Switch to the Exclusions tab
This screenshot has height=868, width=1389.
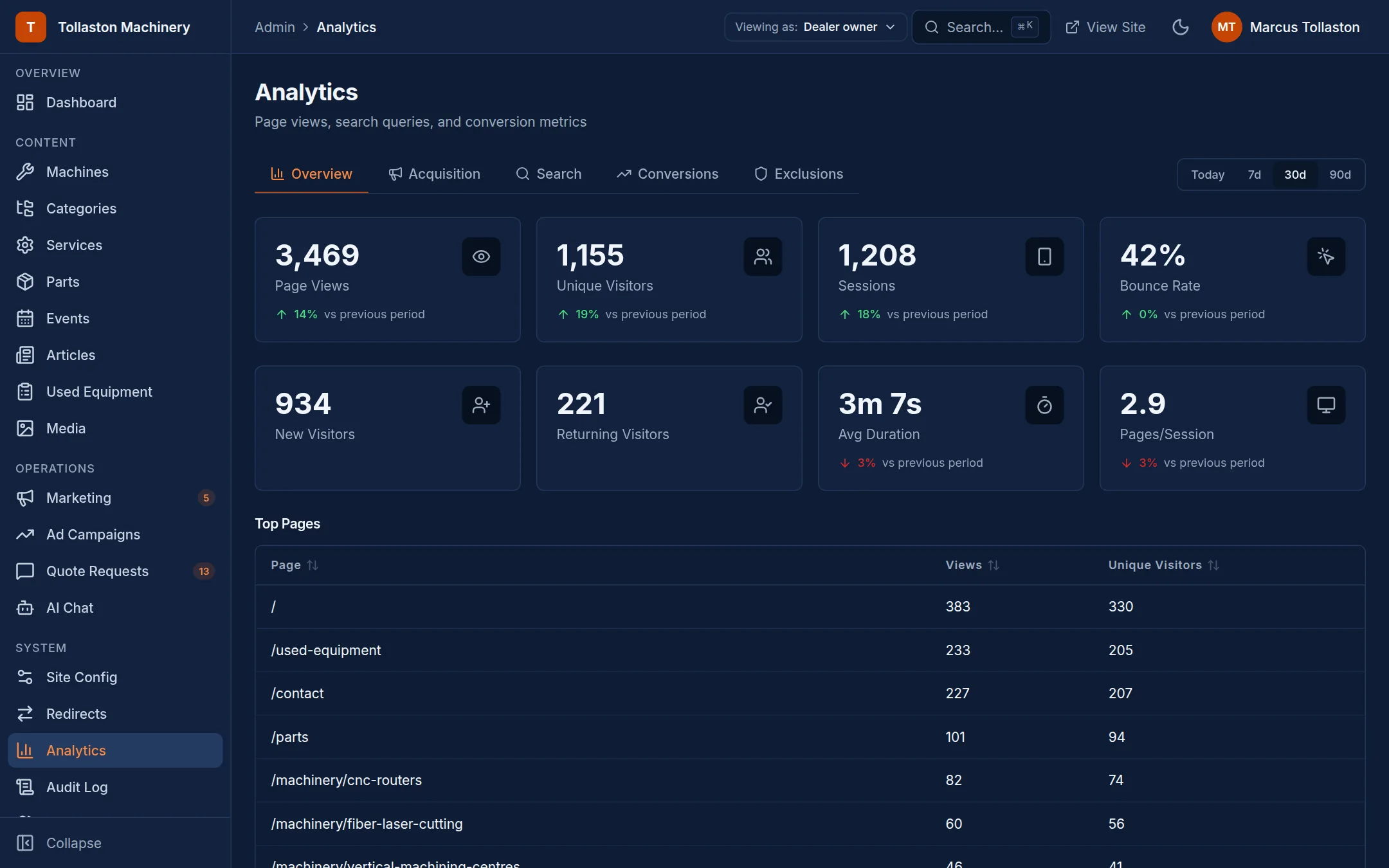coord(798,174)
